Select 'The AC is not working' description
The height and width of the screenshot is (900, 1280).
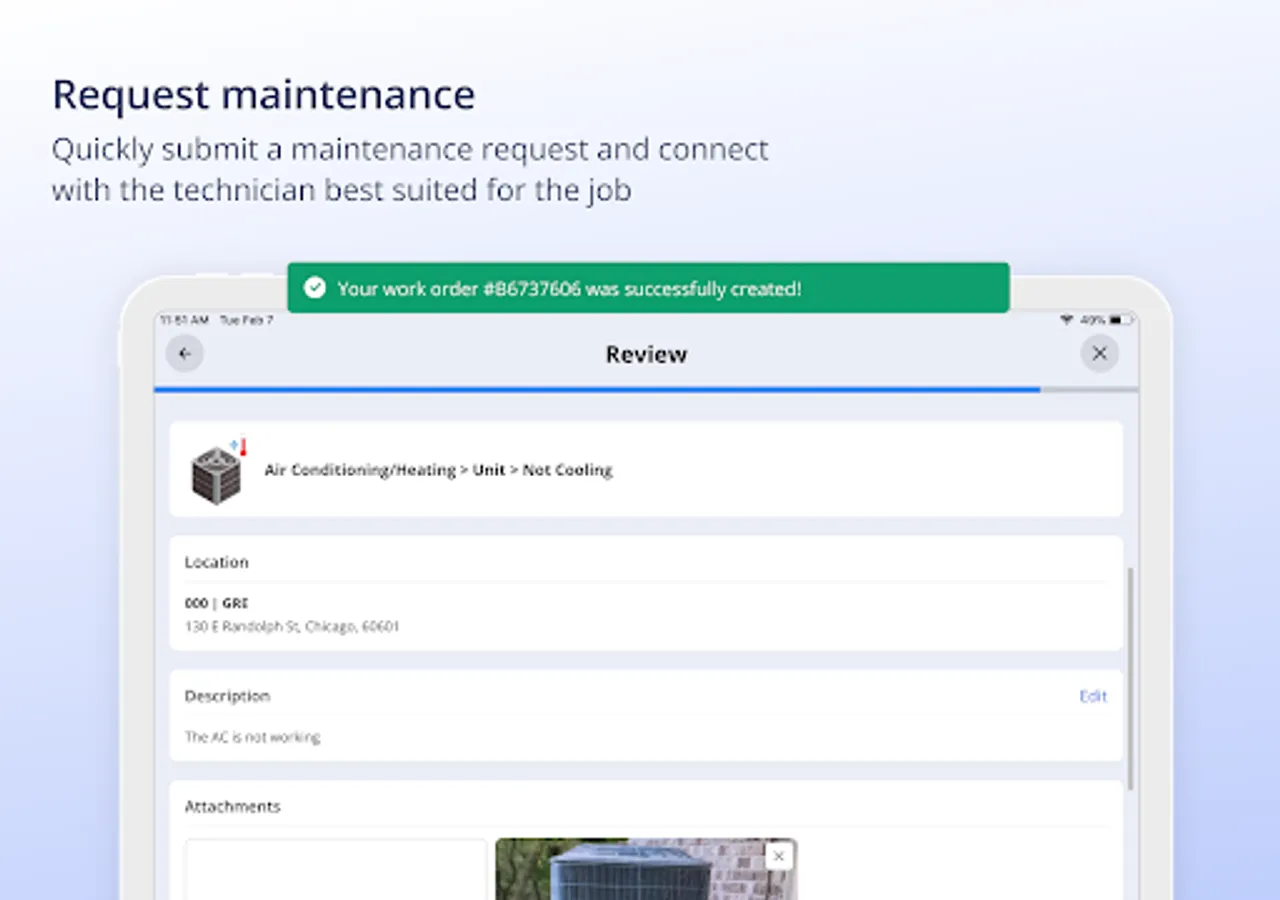point(252,737)
